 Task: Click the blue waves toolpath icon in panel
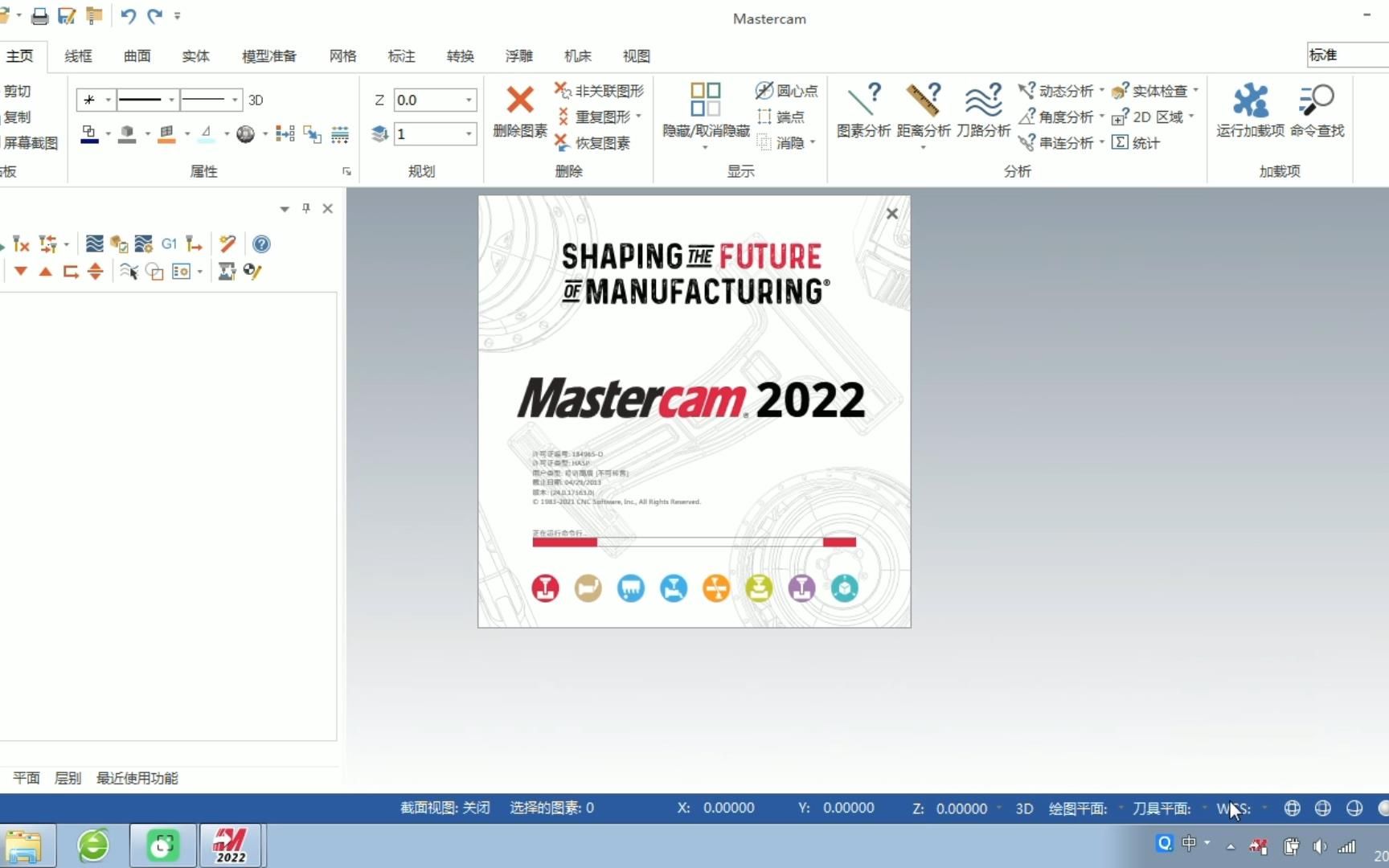point(94,244)
